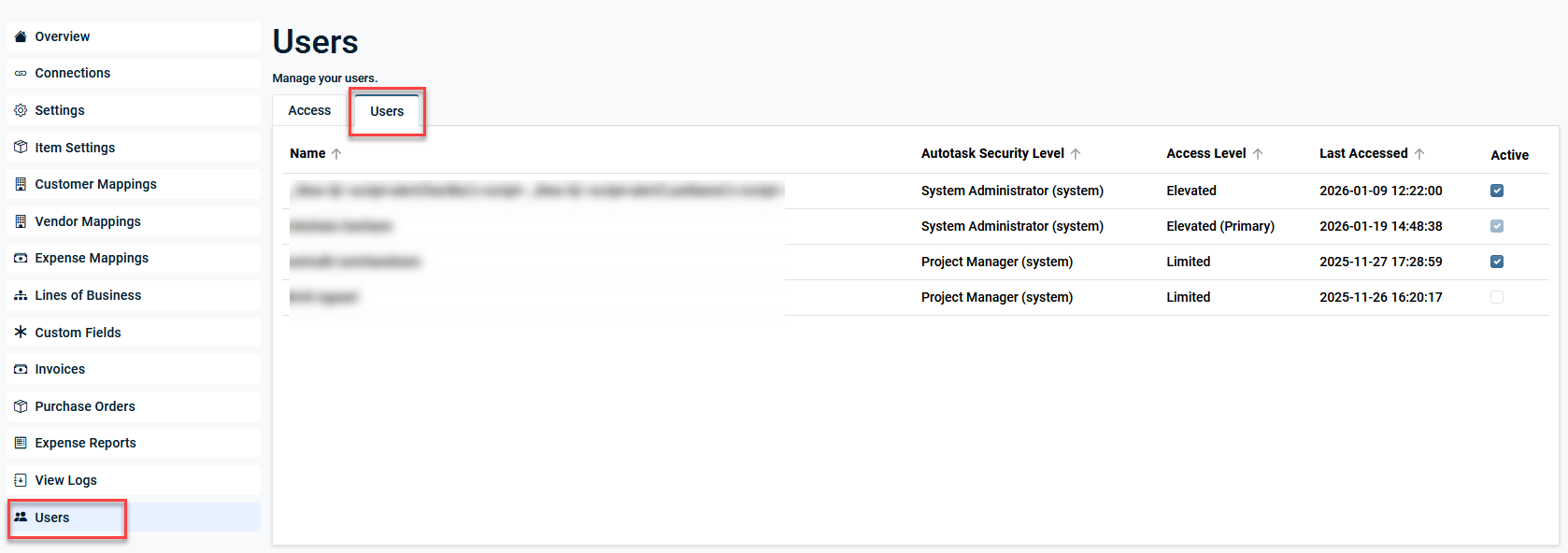The width and height of the screenshot is (1568, 553).
Task: Enable Active checkbox for 2025-11-26 user
Action: (1496, 297)
